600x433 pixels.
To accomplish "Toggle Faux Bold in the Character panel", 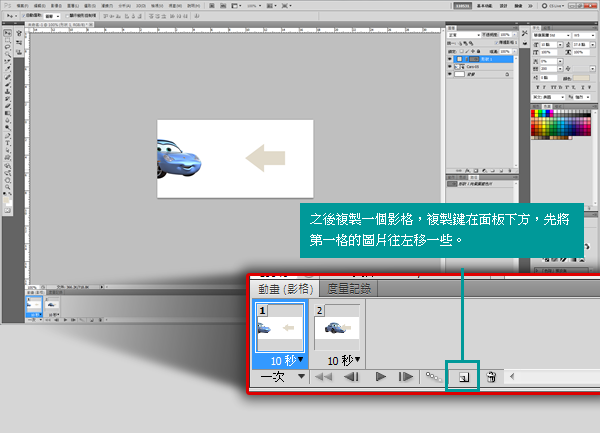I will [537, 87].
